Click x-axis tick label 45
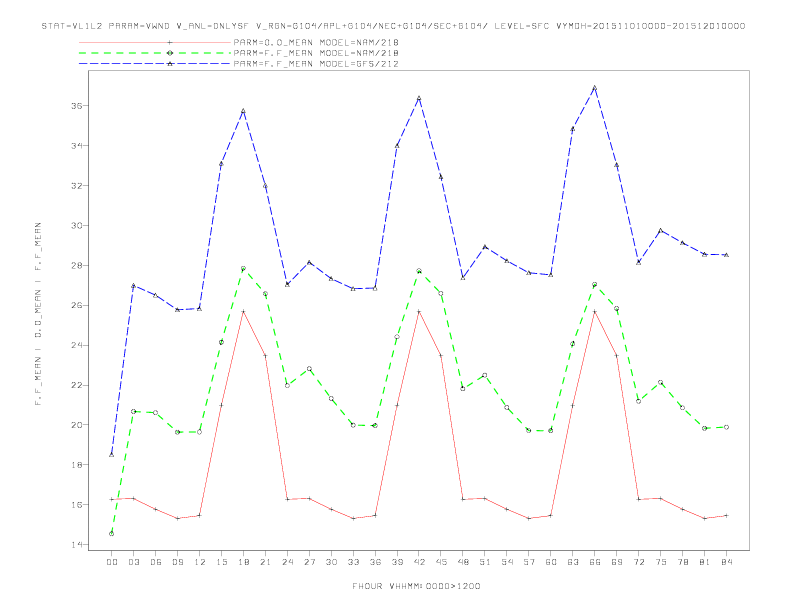This screenshot has height=612, width=792. 441,562
